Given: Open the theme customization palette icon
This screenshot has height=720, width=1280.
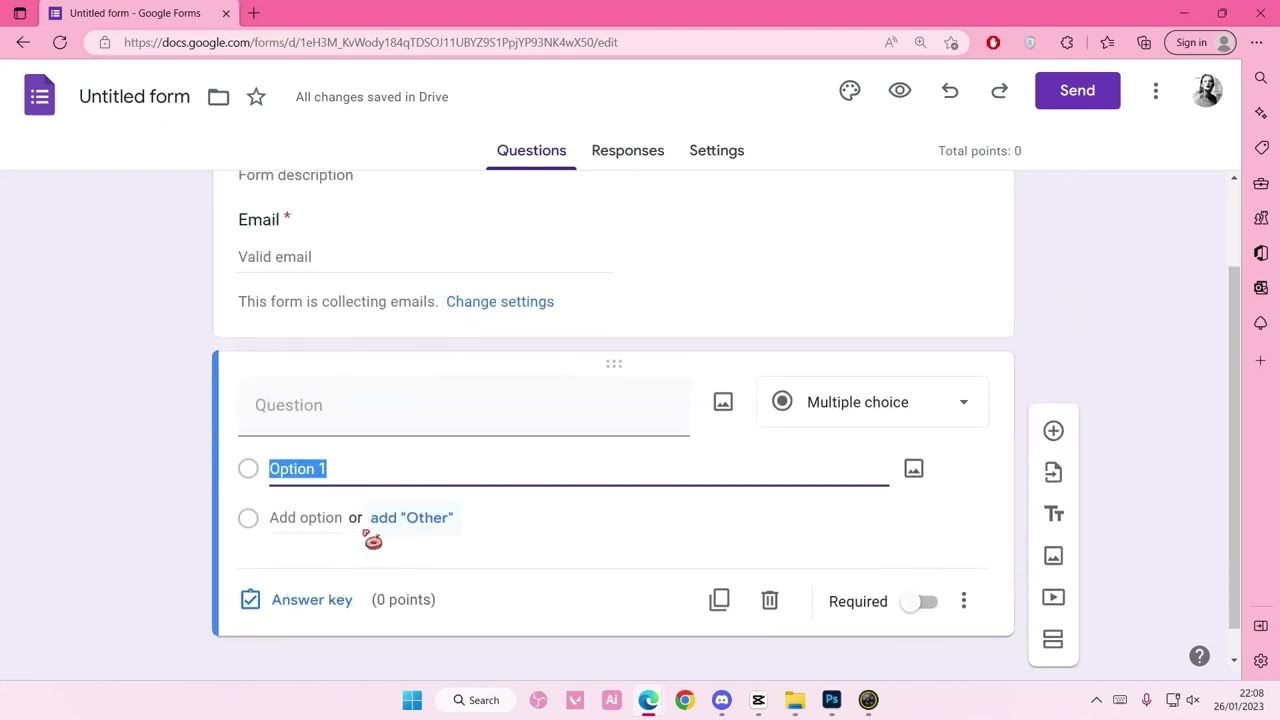Looking at the screenshot, I should click(850, 91).
